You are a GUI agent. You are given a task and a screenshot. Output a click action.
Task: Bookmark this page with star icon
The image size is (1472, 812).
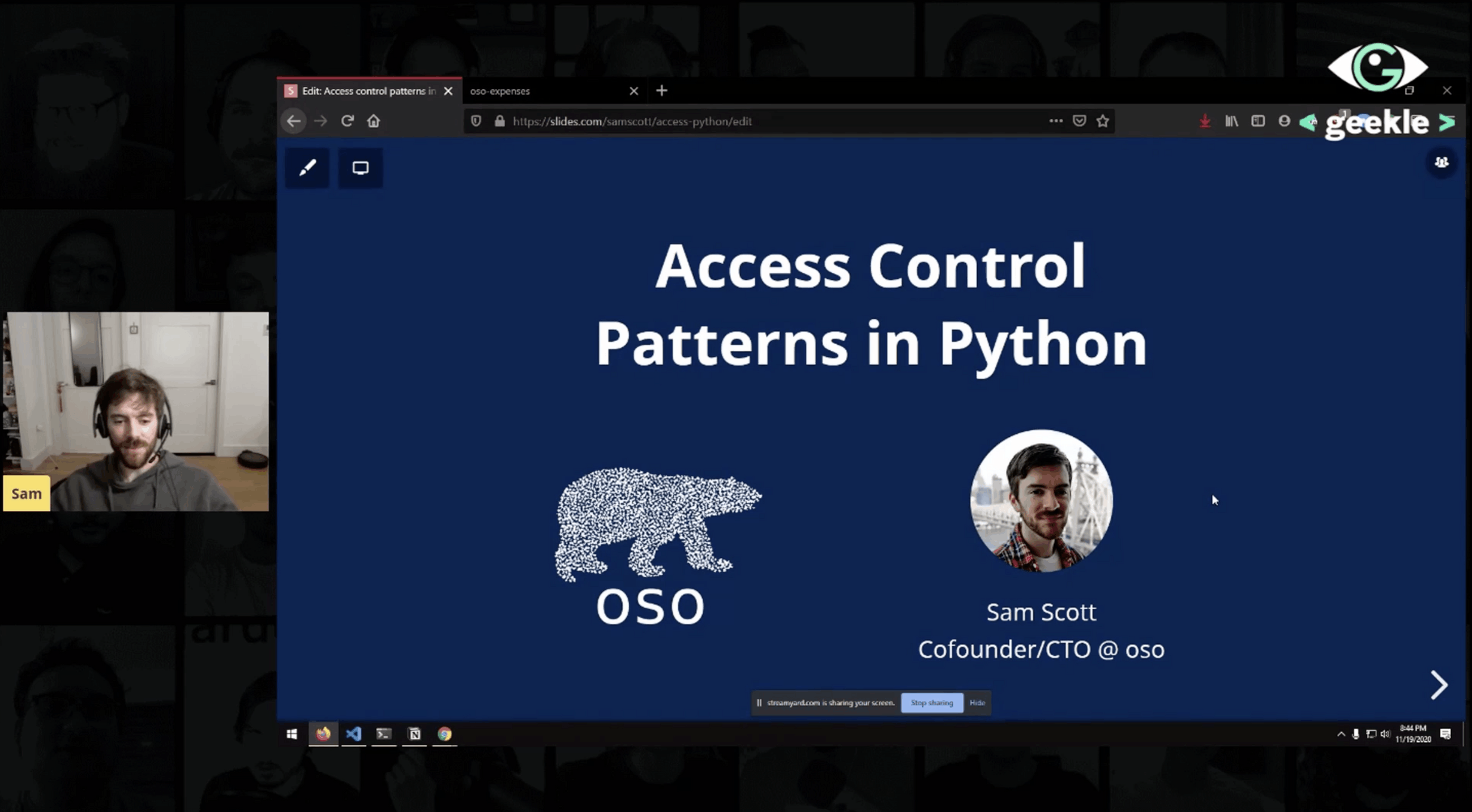1103,121
